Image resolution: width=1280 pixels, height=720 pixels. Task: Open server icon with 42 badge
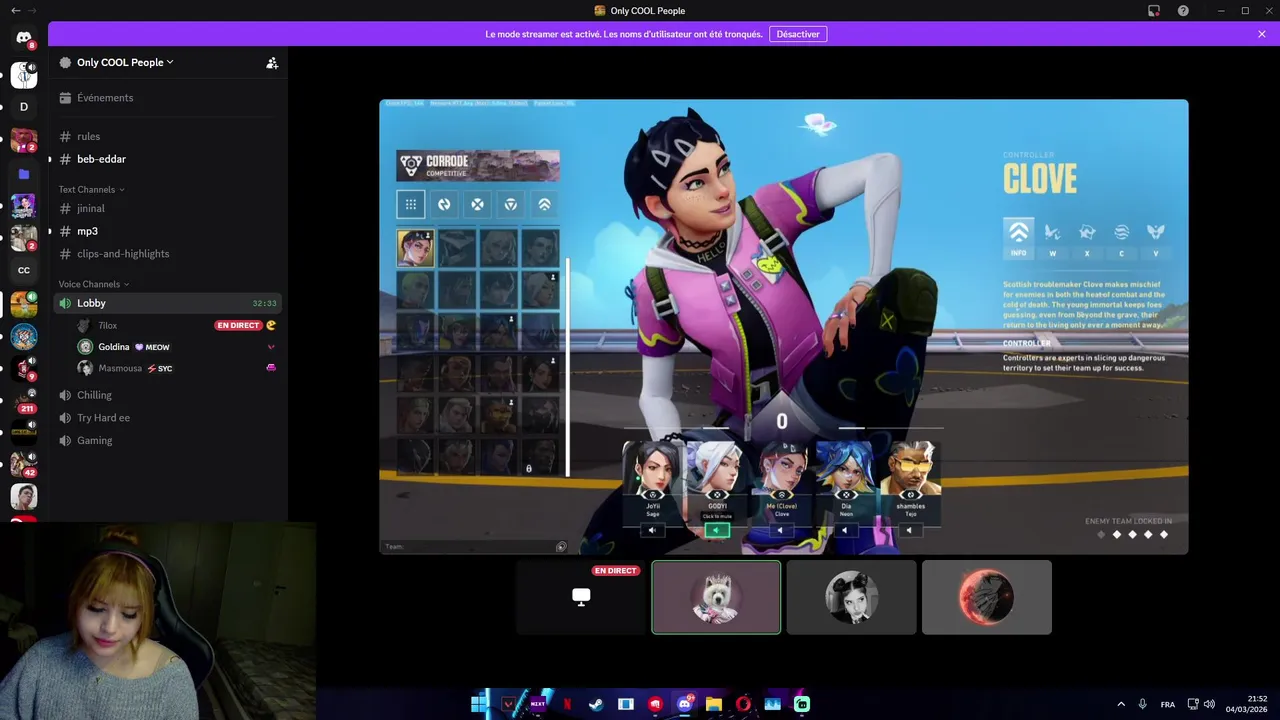click(24, 464)
